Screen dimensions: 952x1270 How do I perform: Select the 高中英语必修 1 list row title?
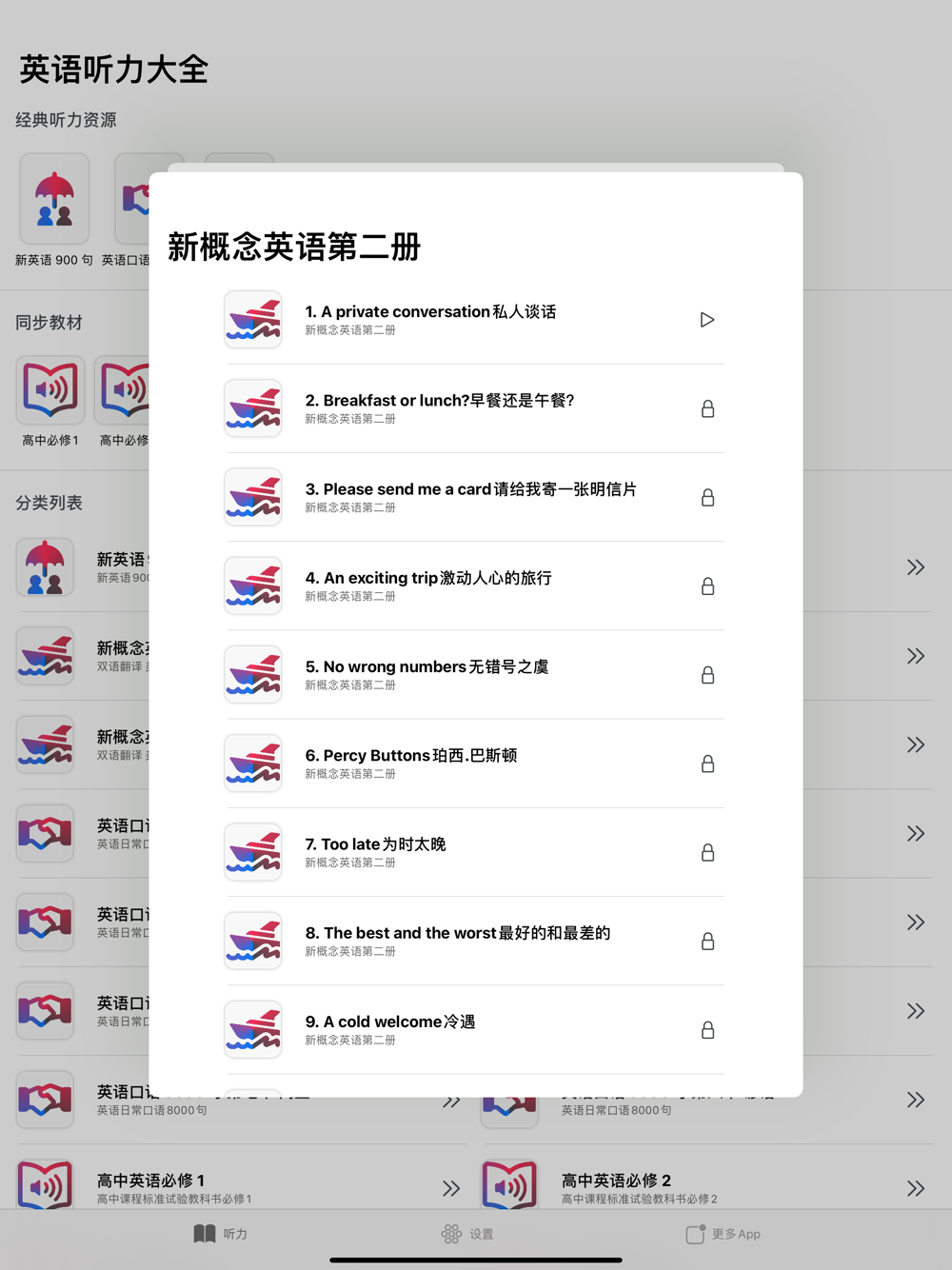(x=150, y=1181)
